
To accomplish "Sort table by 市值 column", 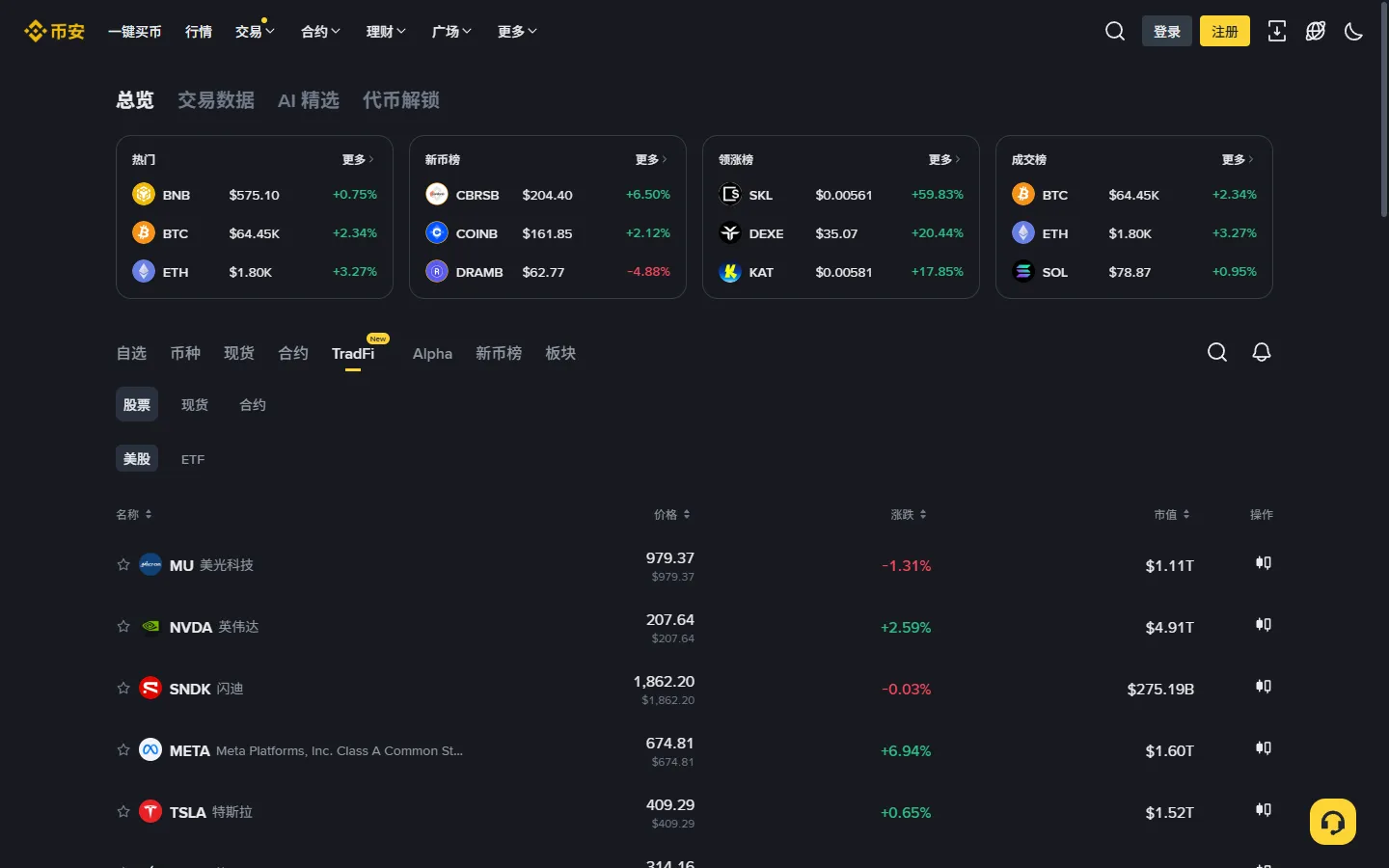I will click(1172, 515).
